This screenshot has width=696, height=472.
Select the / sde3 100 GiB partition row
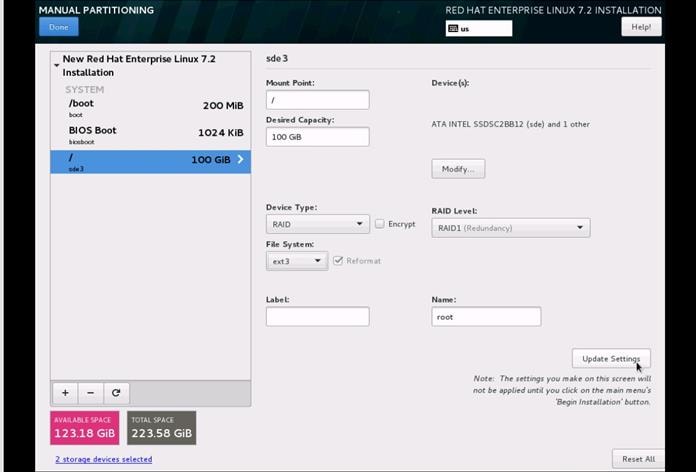pyautogui.click(x=150, y=162)
